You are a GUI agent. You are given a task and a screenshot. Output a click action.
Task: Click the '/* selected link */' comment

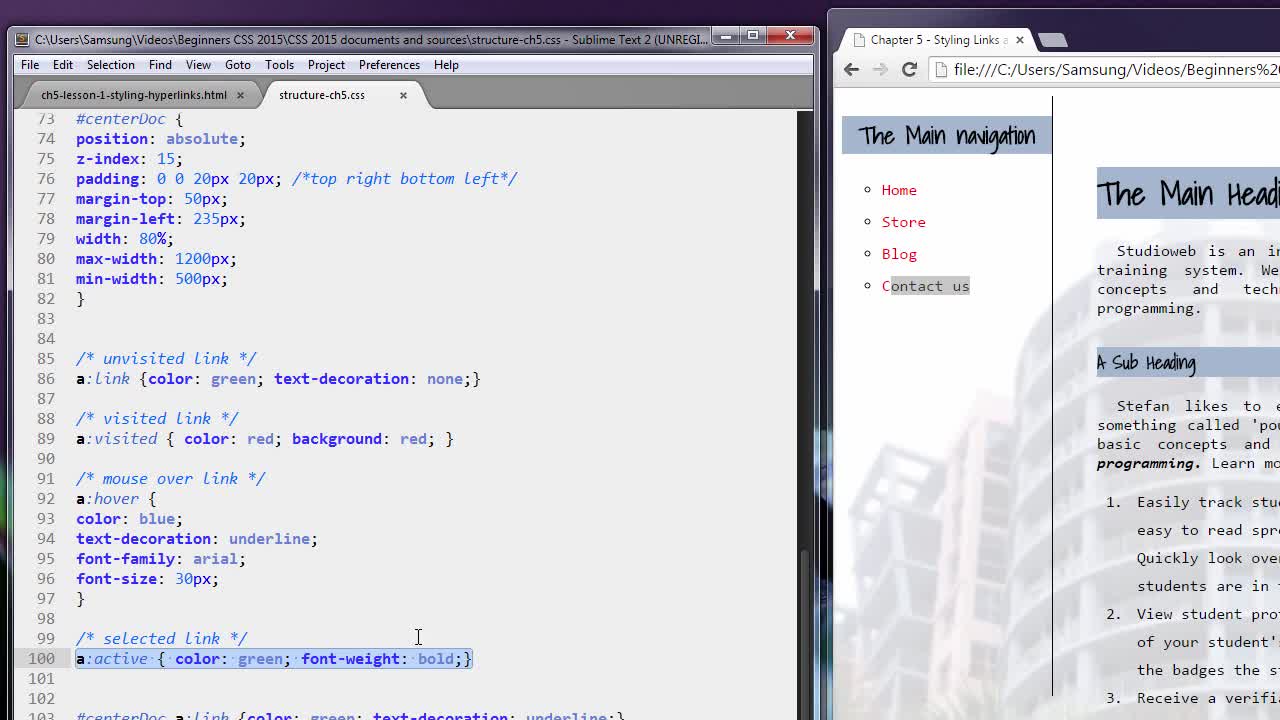(161, 639)
